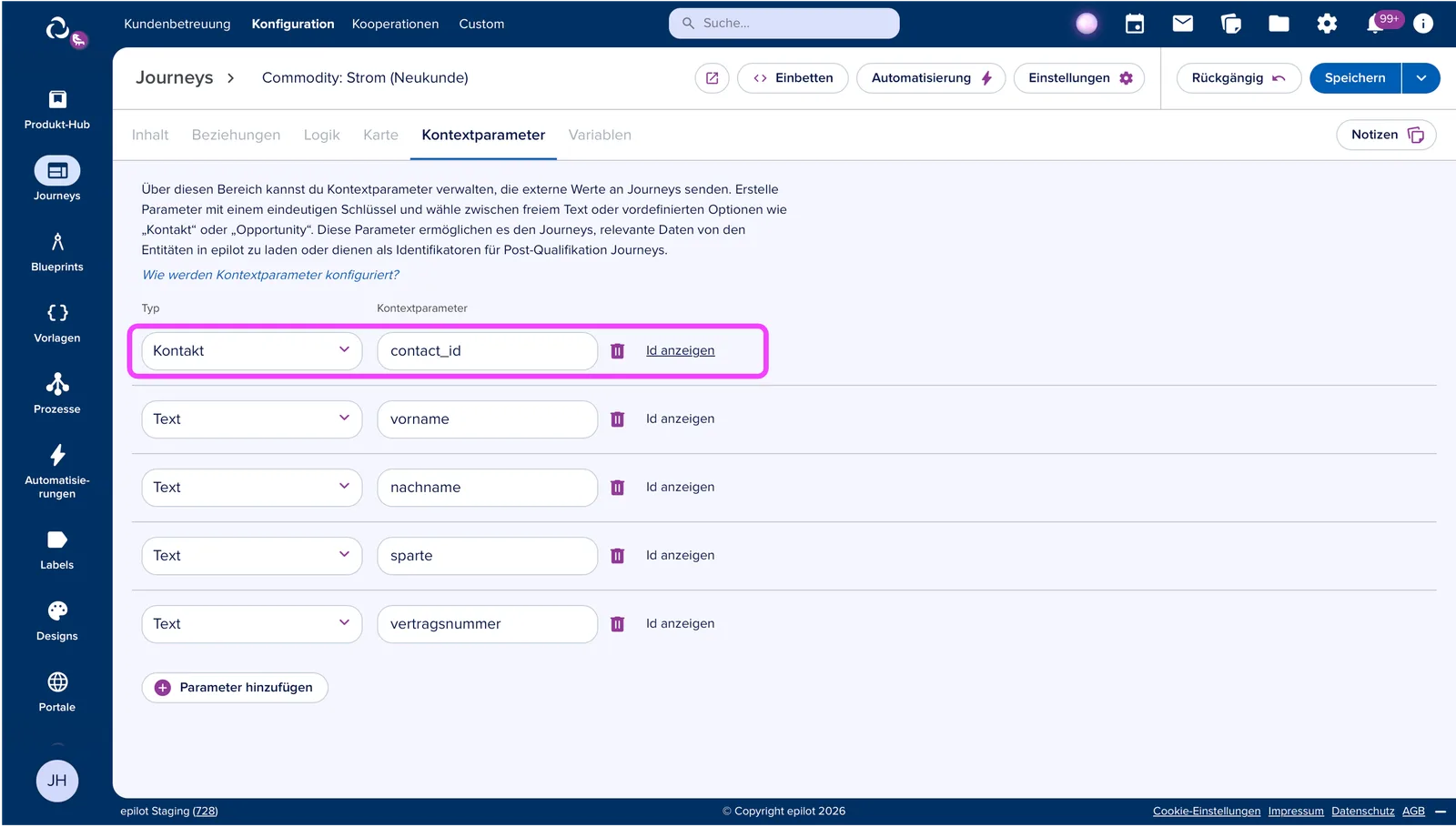1456x827 pixels.
Task: Click Rückgängig to undo
Action: coord(1239,78)
